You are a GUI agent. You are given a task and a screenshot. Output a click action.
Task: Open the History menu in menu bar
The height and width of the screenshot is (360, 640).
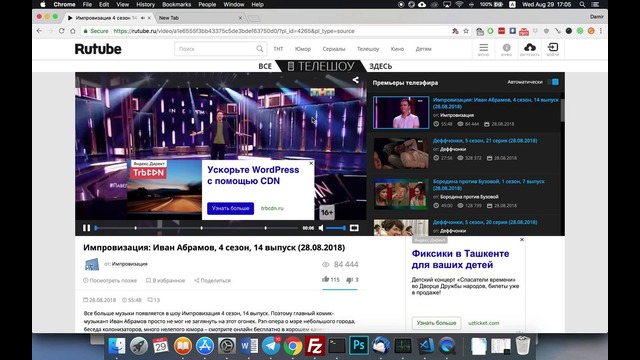pos(145,4)
